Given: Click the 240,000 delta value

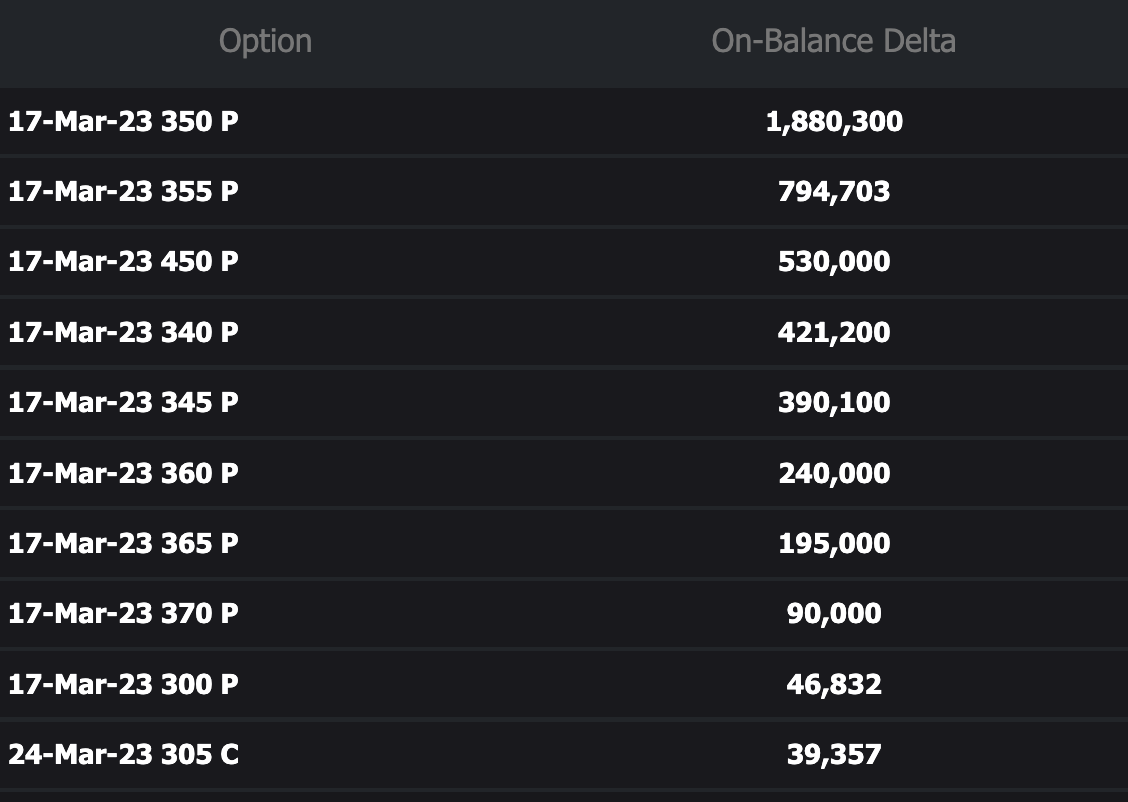Looking at the screenshot, I should (834, 473).
